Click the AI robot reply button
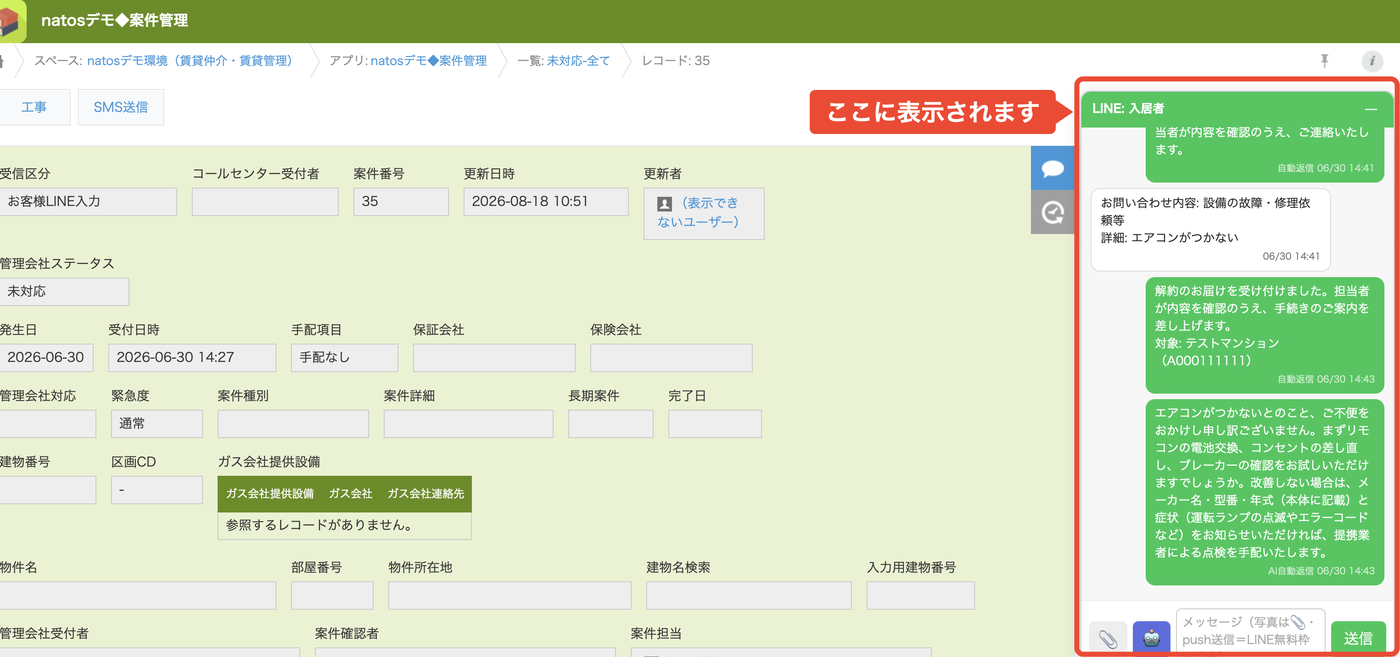Image resolution: width=1400 pixels, height=657 pixels. [1151, 638]
